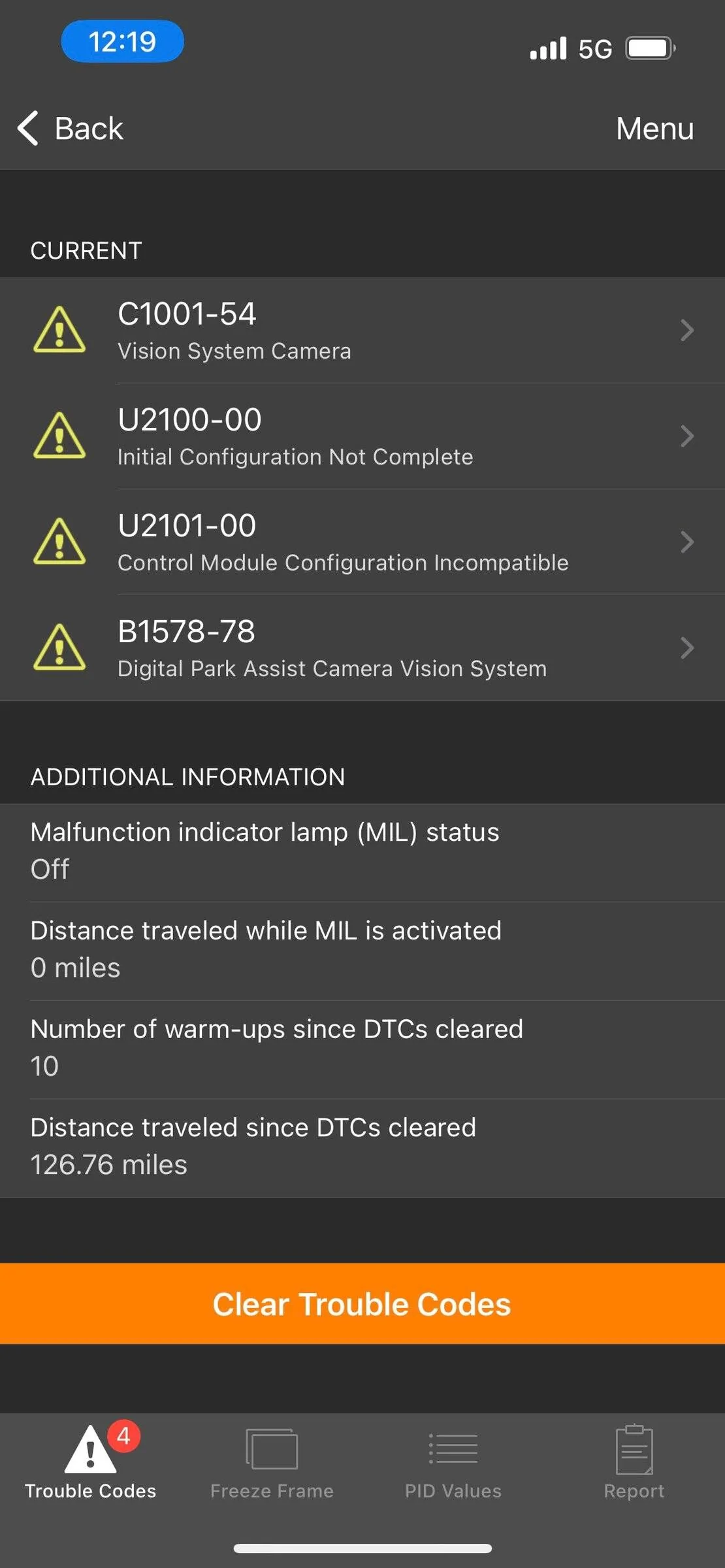Screen dimensions: 725x1568
Task: Open the PID Values list icon
Action: pyautogui.click(x=453, y=1448)
